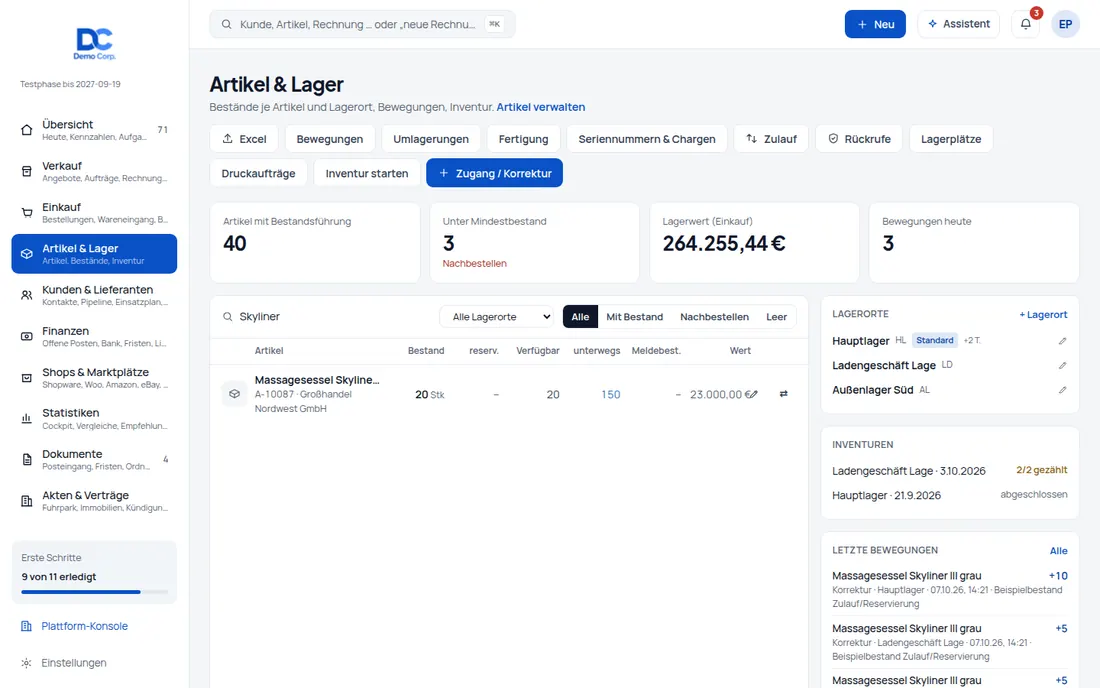
Task: Click the Plattform-Konsole icon
Action: click(x=27, y=626)
